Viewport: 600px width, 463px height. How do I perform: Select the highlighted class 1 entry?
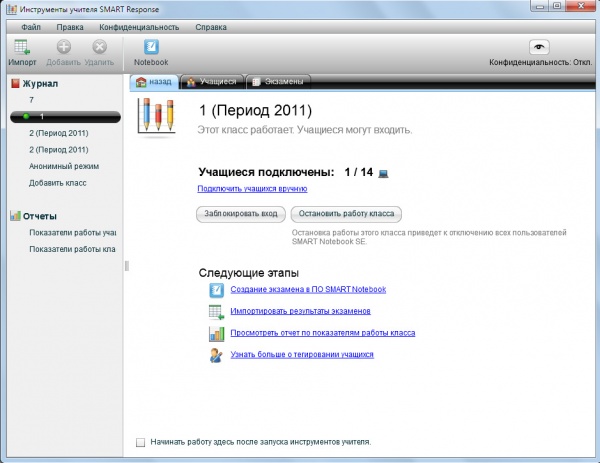point(65,117)
